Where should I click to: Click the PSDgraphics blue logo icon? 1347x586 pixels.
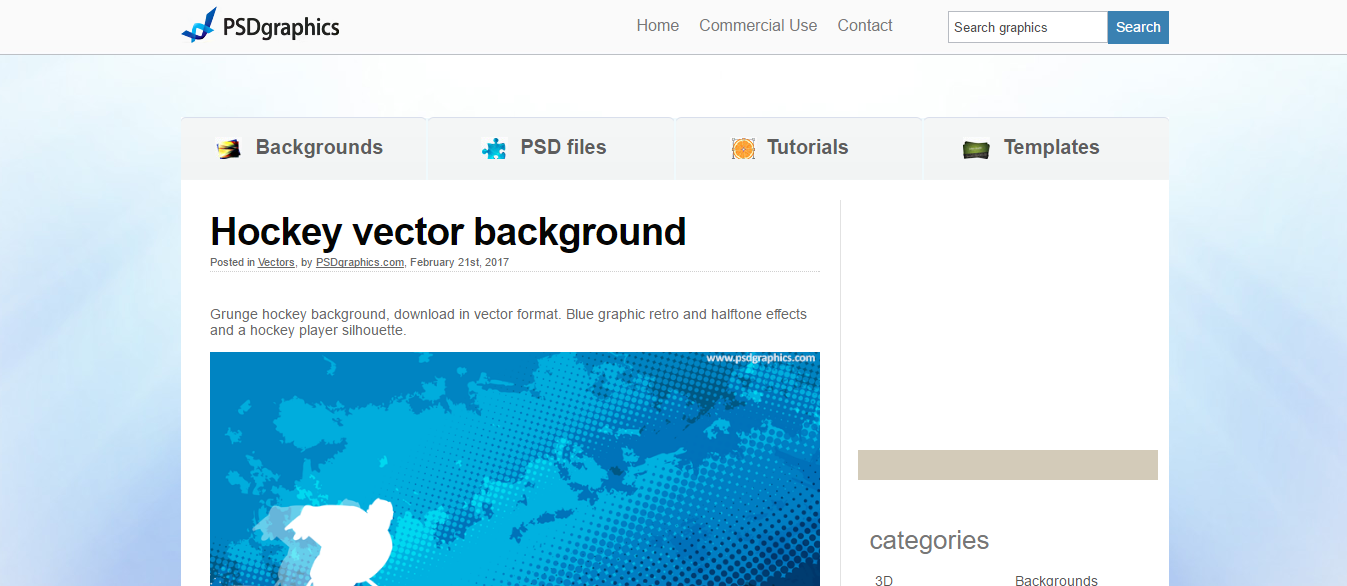[199, 25]
